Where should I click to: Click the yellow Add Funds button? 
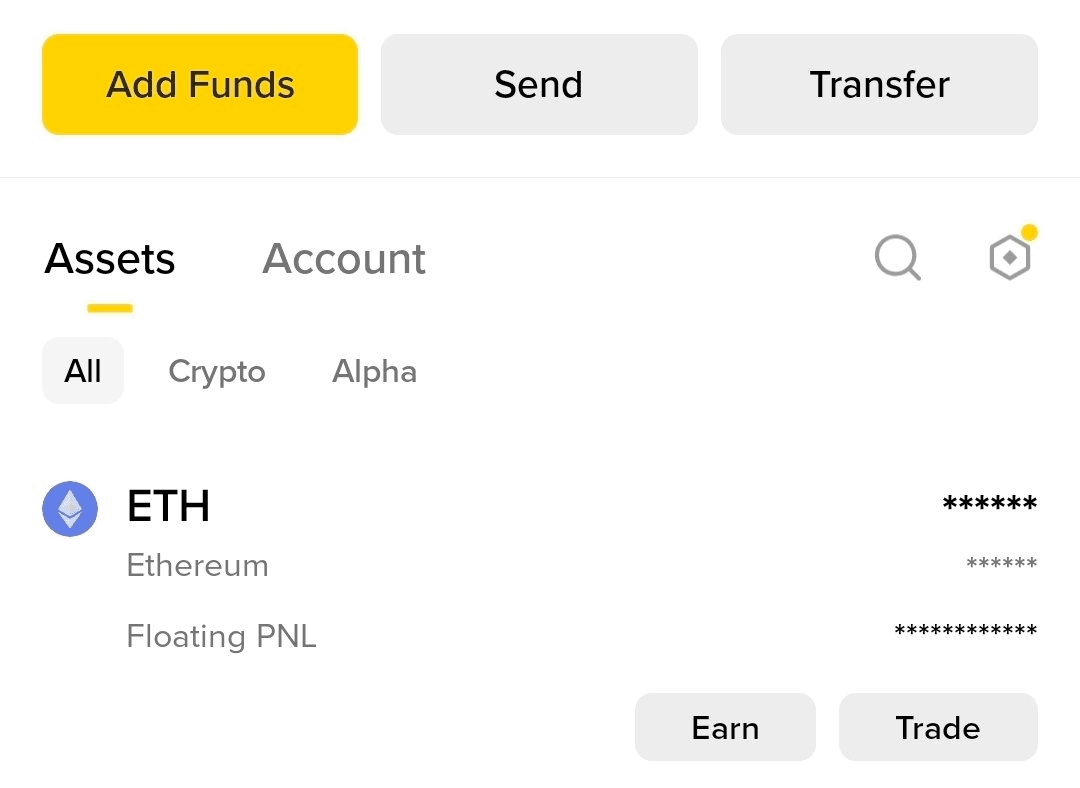[x=200, y=84]
